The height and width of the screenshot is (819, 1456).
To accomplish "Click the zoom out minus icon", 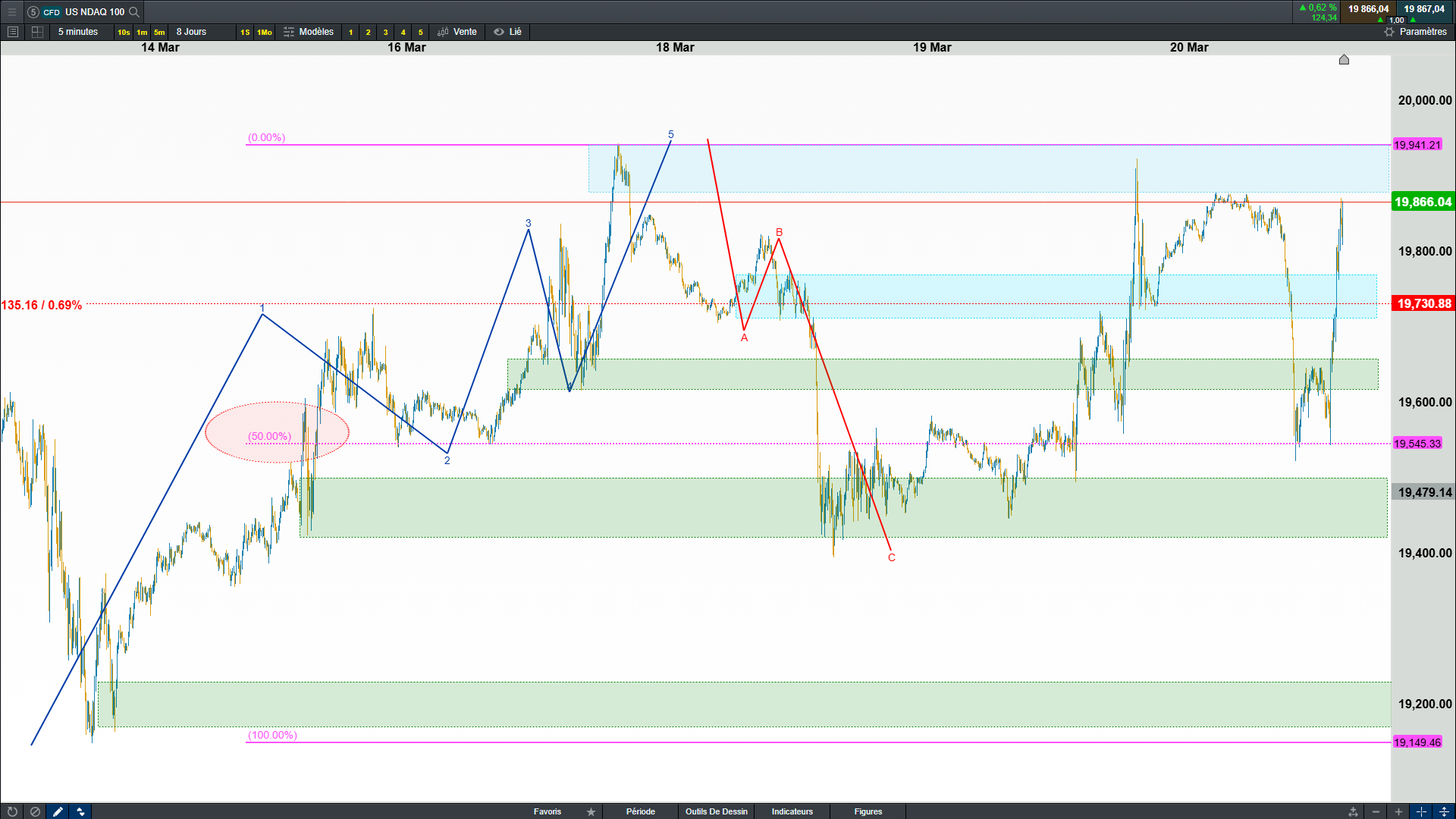I will [x=1376, y=811].
